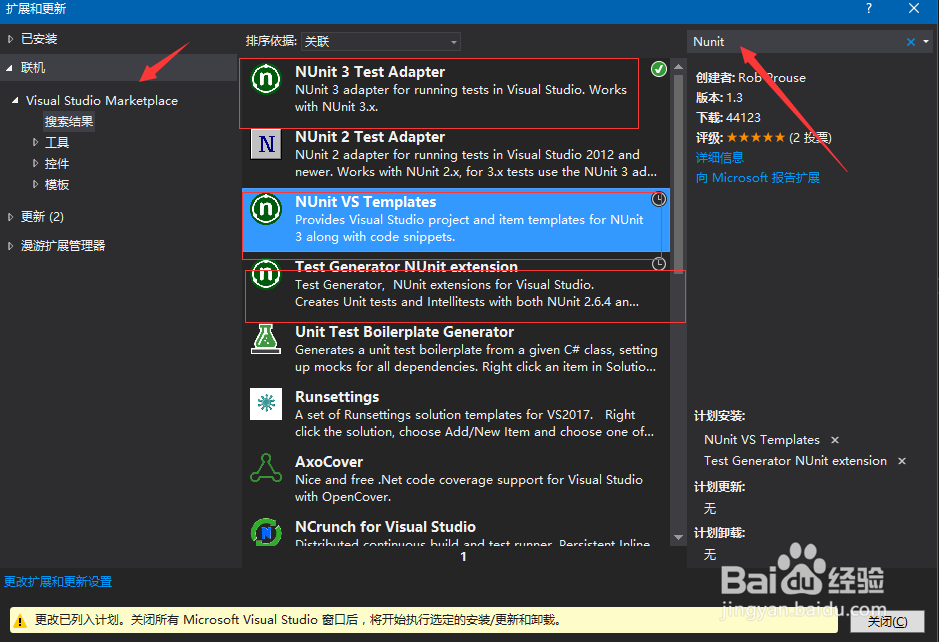This screenshot has height=642, width=939.
Task: Click the five-star rating stars
Action: [756, 138]
